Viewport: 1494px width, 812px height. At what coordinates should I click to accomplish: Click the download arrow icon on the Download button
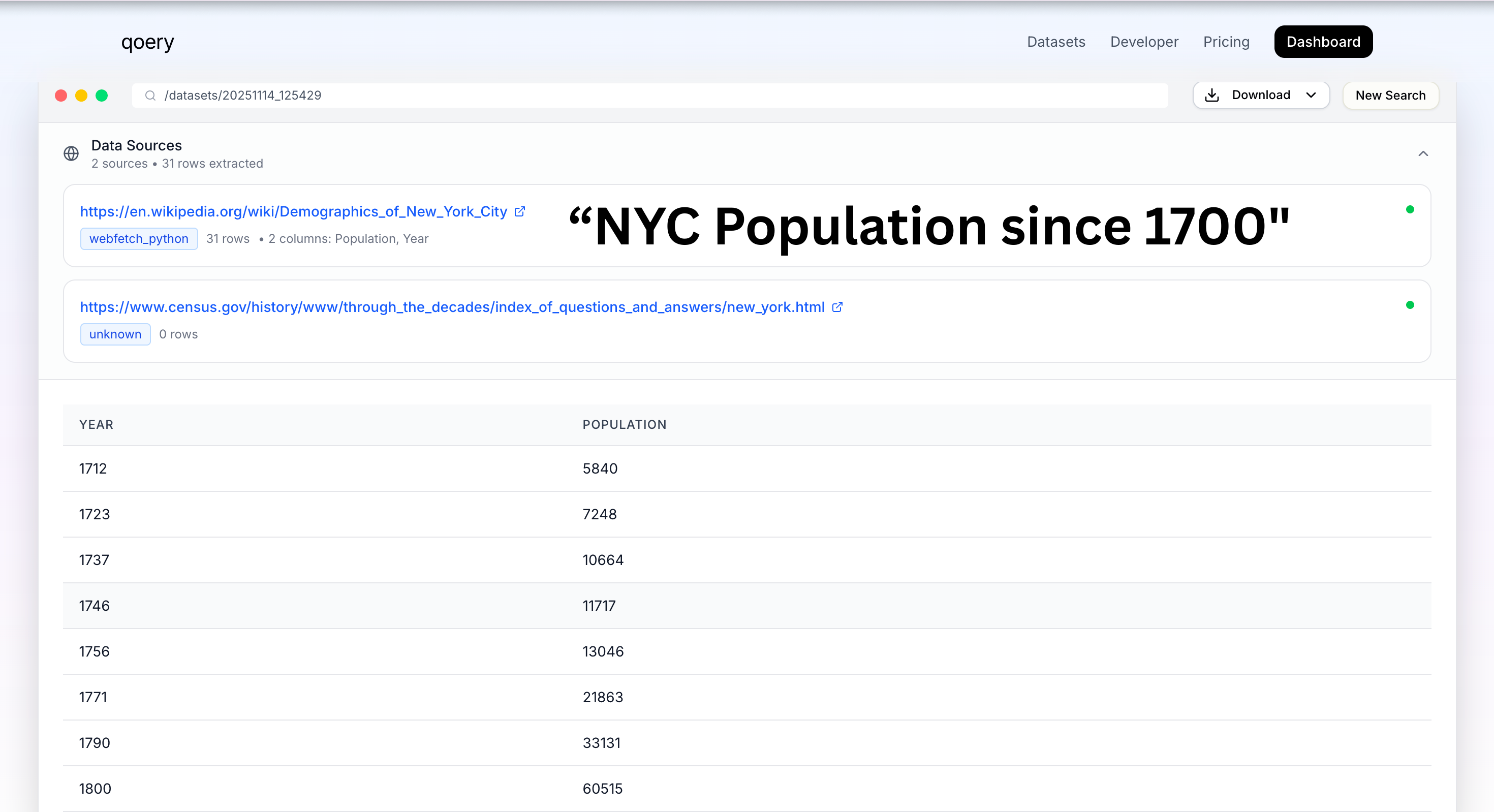click(x=1212, y=95)
